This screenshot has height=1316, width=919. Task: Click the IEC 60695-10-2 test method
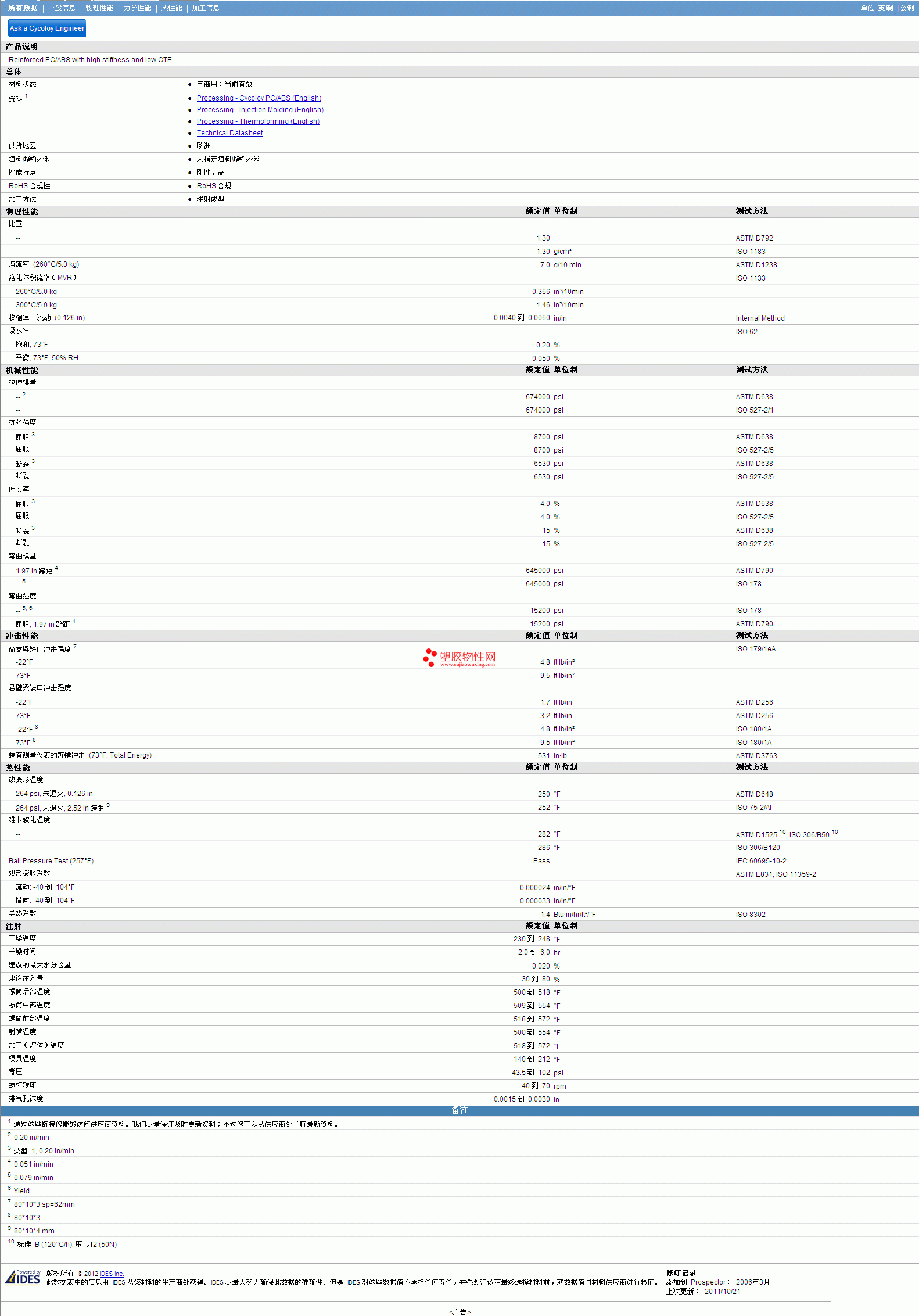[x=761, y=861]
